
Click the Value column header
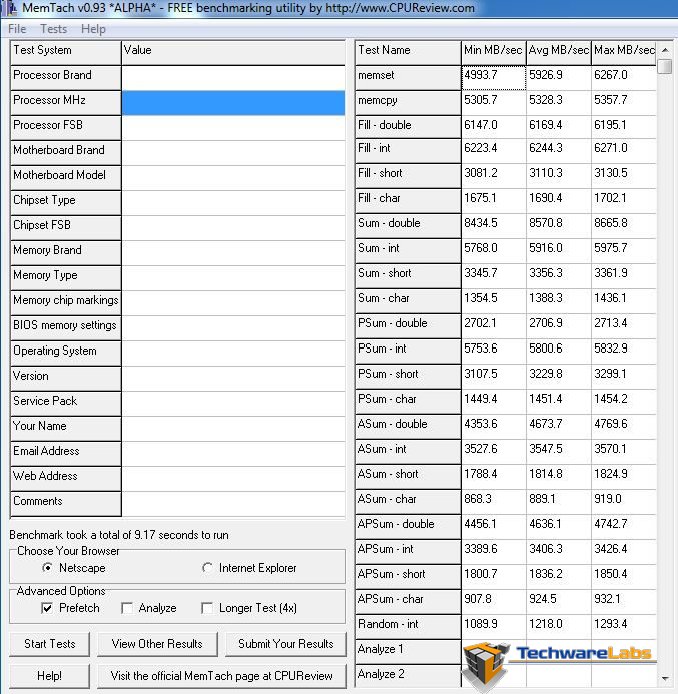233,53
